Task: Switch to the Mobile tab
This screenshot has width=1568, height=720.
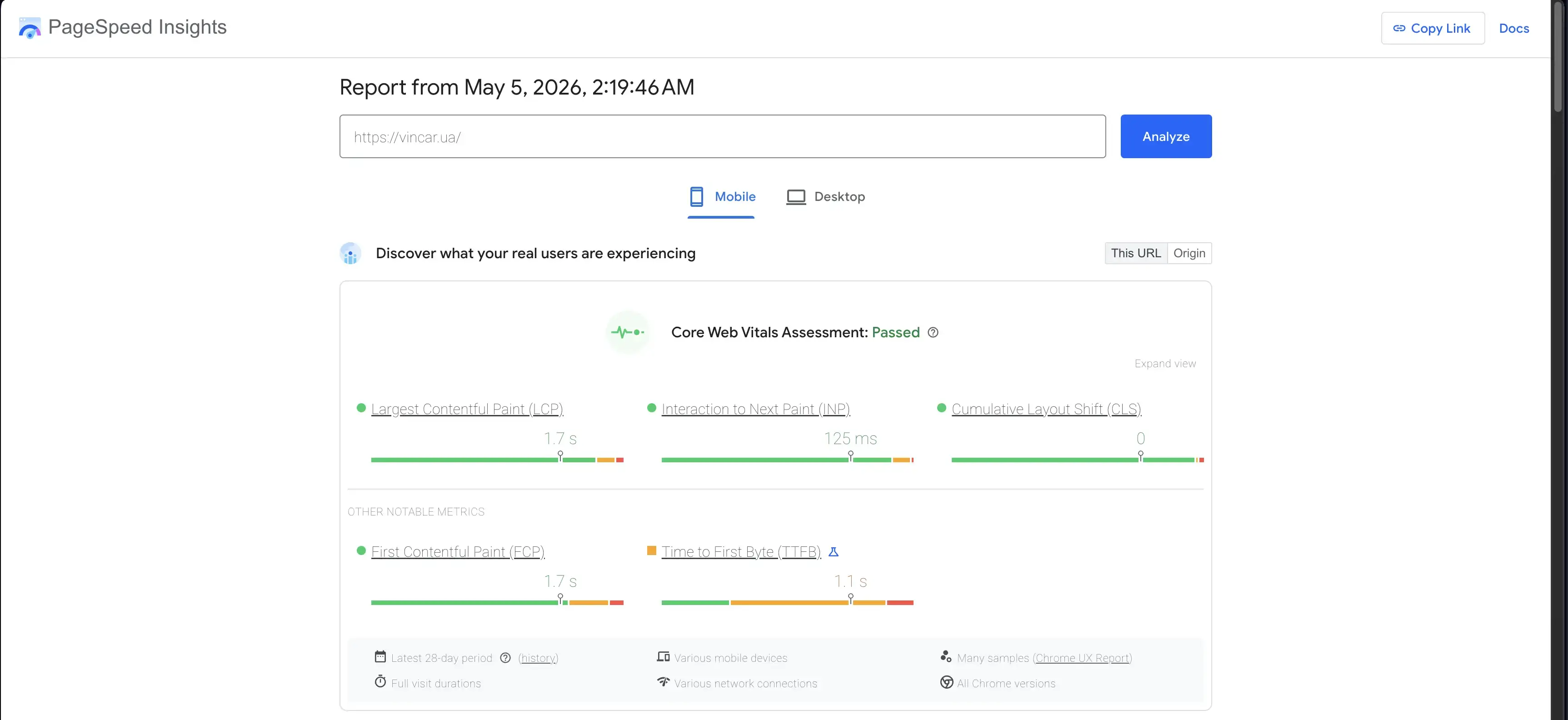Action: coord(721,196)
